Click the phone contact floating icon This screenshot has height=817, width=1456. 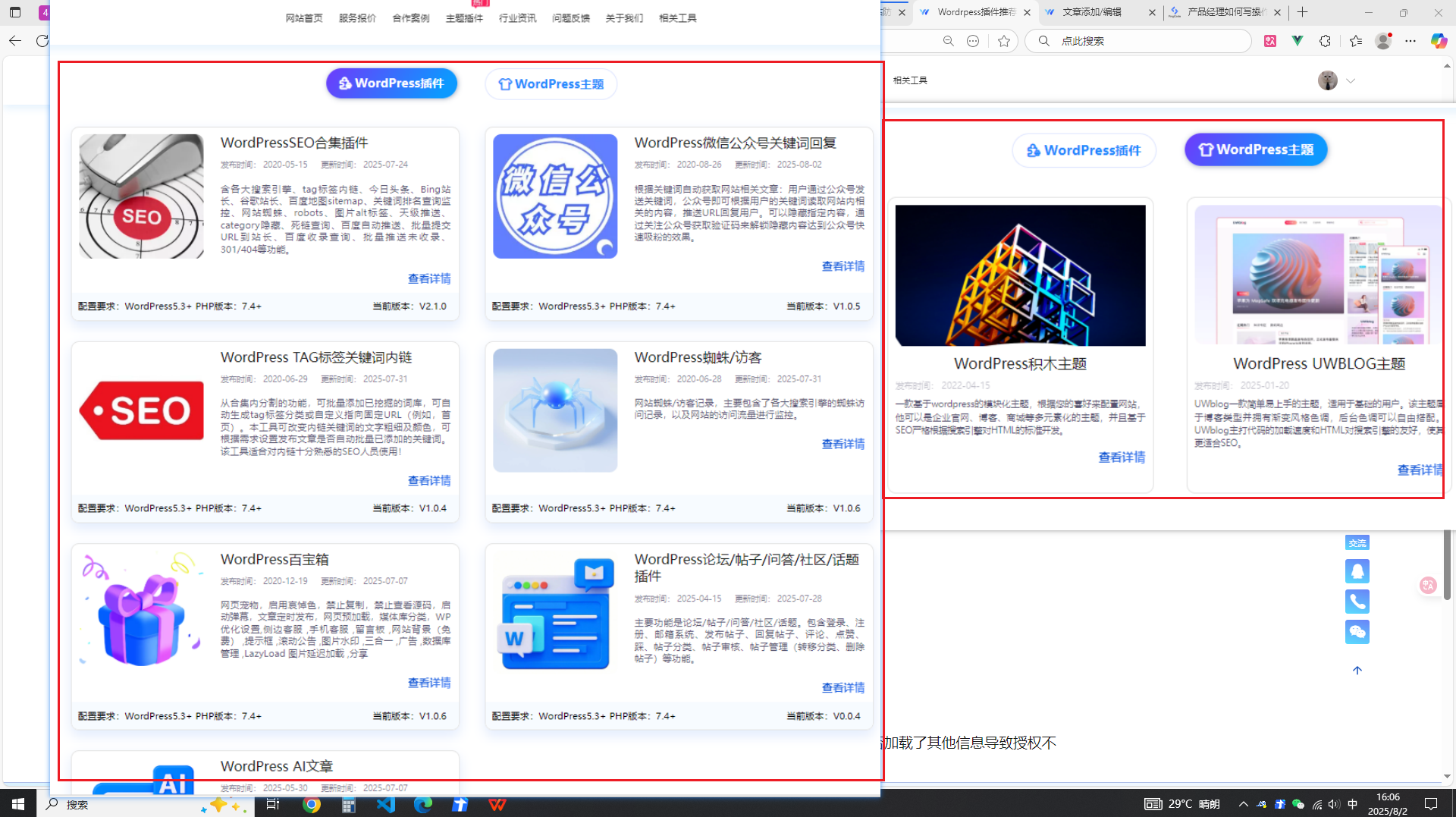point(1357,602)
